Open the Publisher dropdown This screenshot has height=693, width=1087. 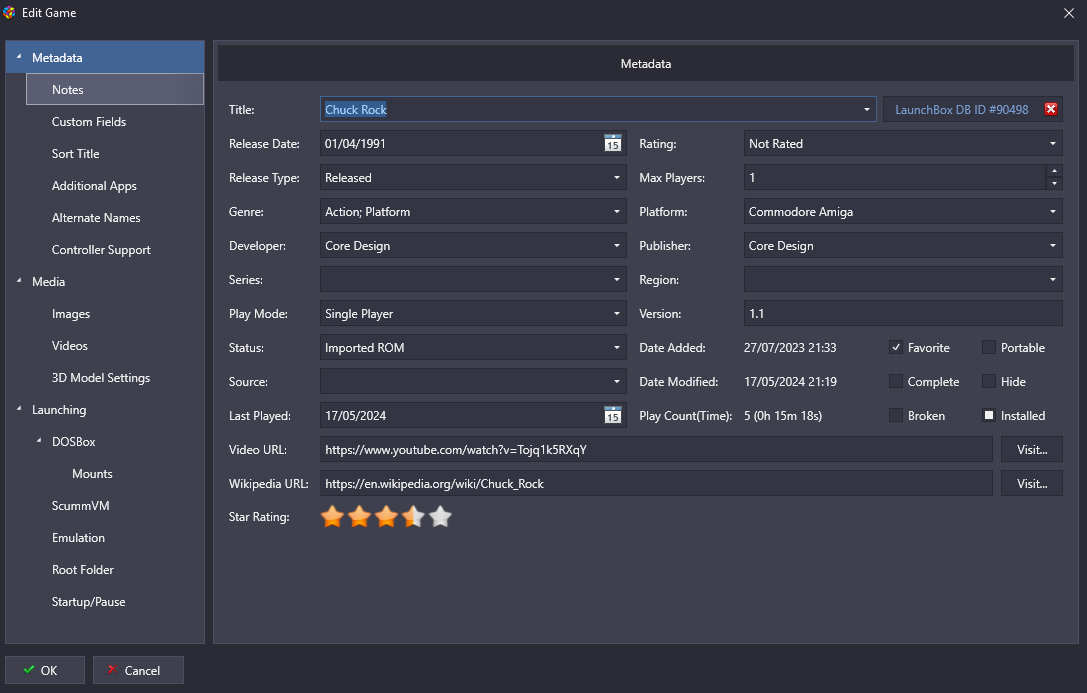pyautogui.click(x=903, y=245)
